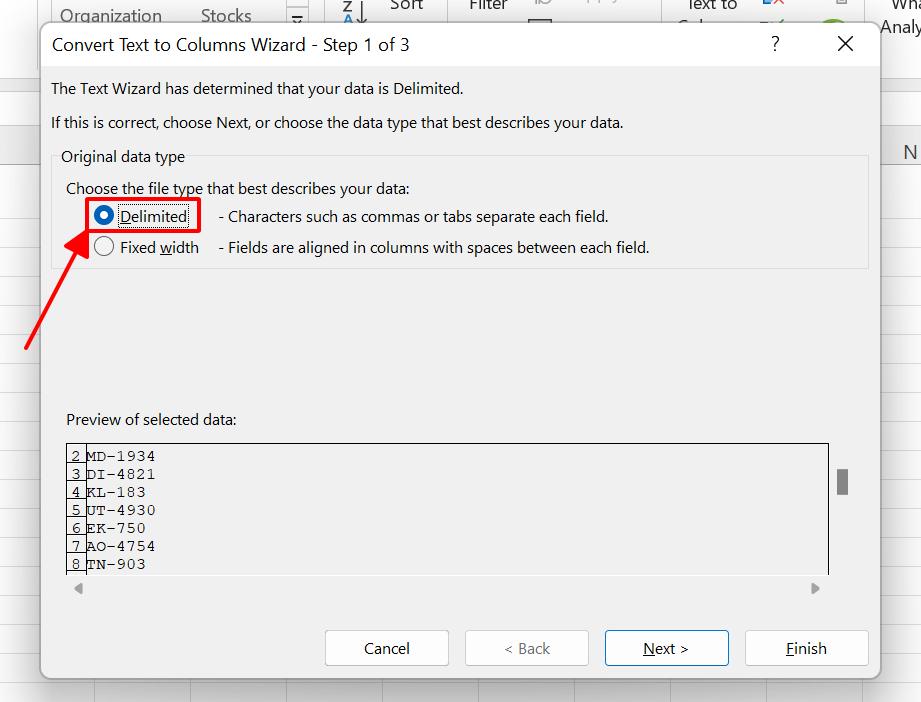Close the Convert Text to Columns dialog
Screen dimensions: 921x702
coord(845,43)
